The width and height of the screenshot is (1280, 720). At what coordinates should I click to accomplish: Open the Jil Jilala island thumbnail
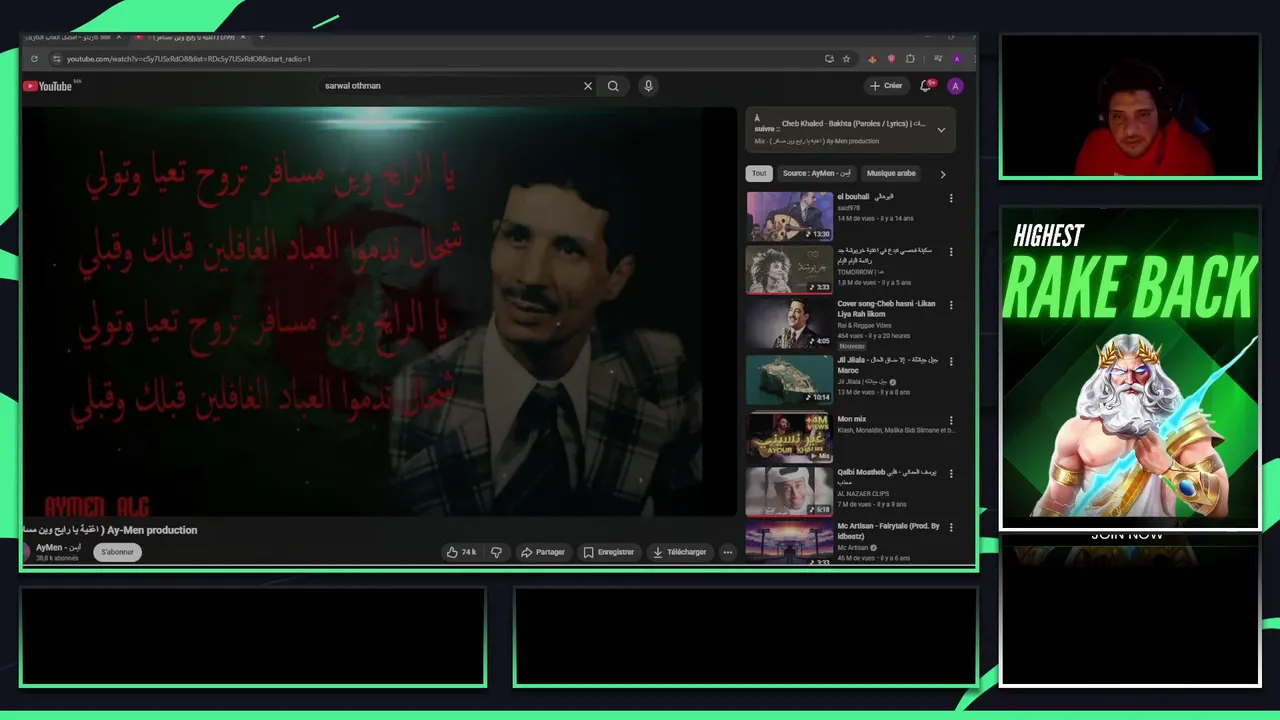(x=789, y=379)
